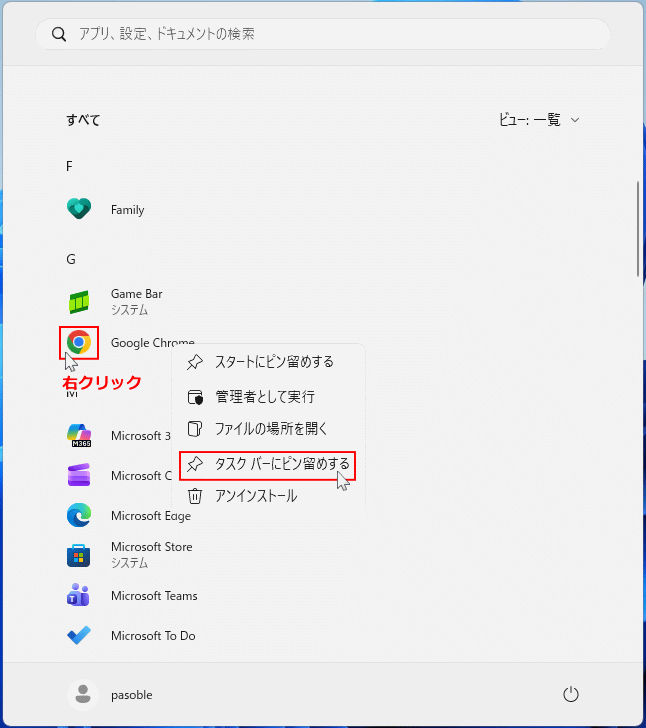
Task: Click the Microsoft Teams icon
Action: click(x=78, y=595)
